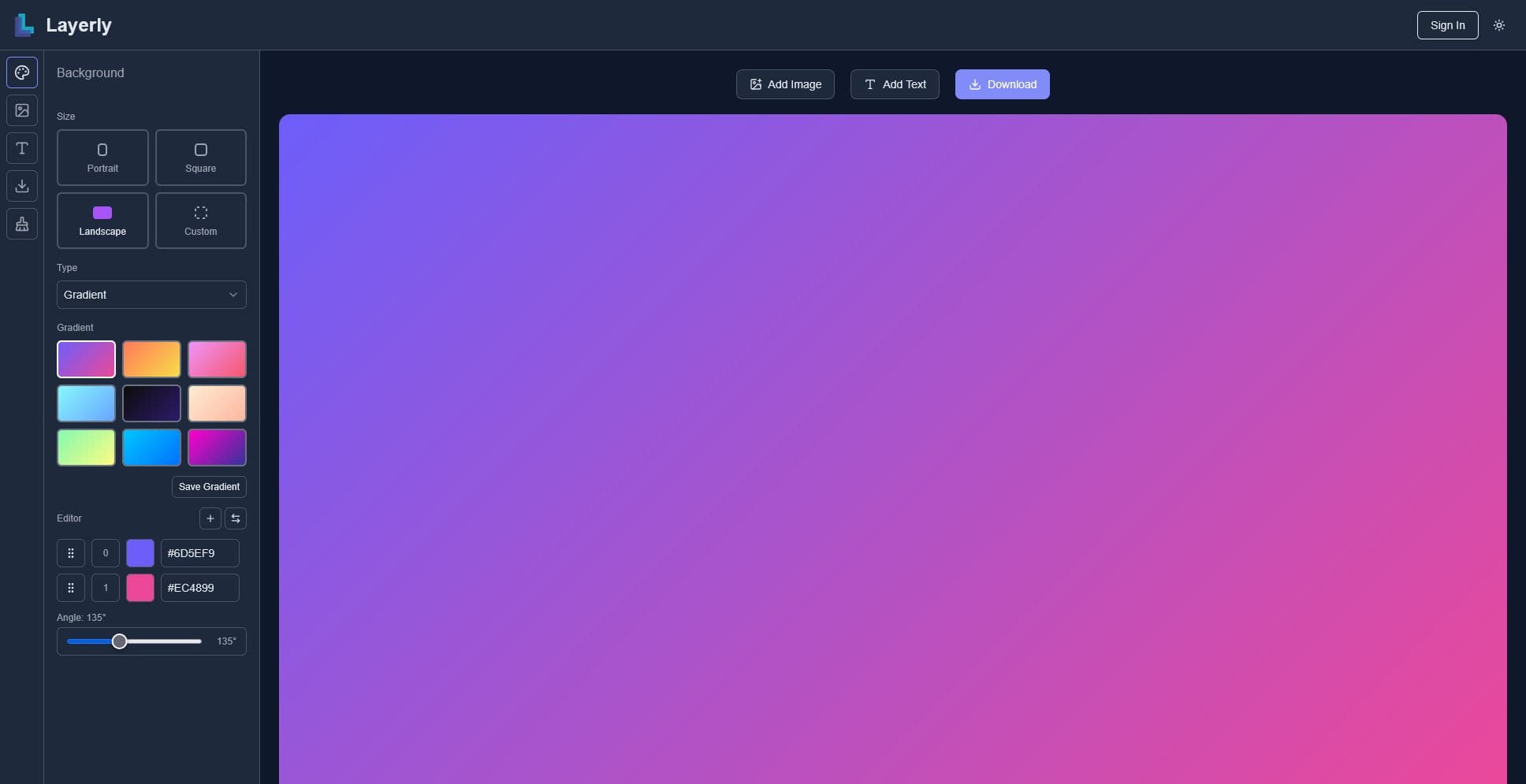Select the Background palette tool
Image resolution: width=1526 pixels, height=784 pixels.
tap(22, 72)
